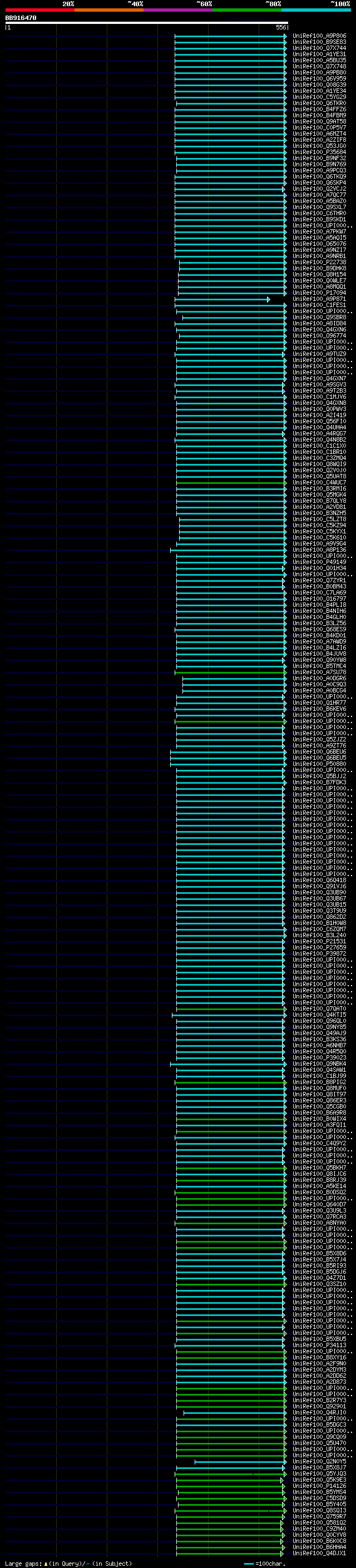Select entry UniRef100_B7QLY8
This screenshot has width=356, height=1568.
coord(319,501)
